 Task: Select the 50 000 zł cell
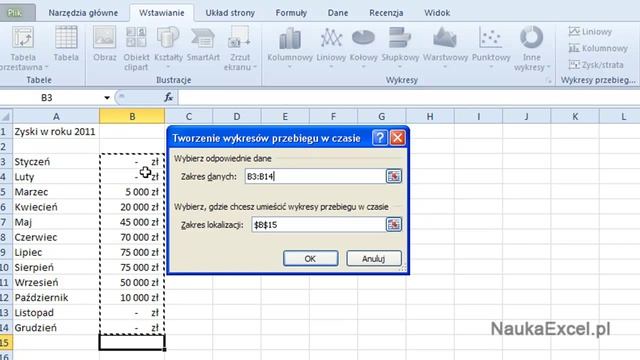(132, 282)
